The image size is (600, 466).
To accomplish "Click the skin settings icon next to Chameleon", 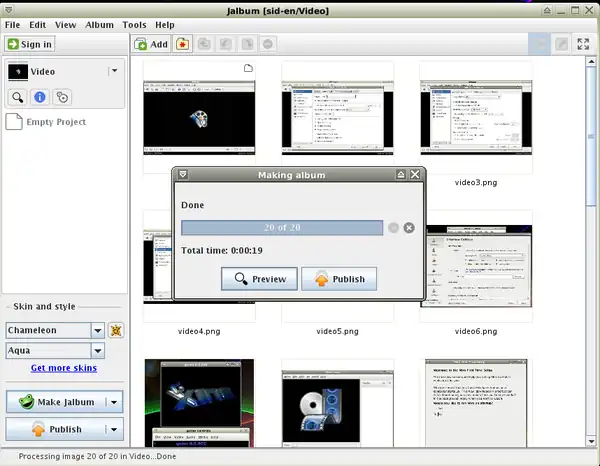I will (x=116, y=330).
